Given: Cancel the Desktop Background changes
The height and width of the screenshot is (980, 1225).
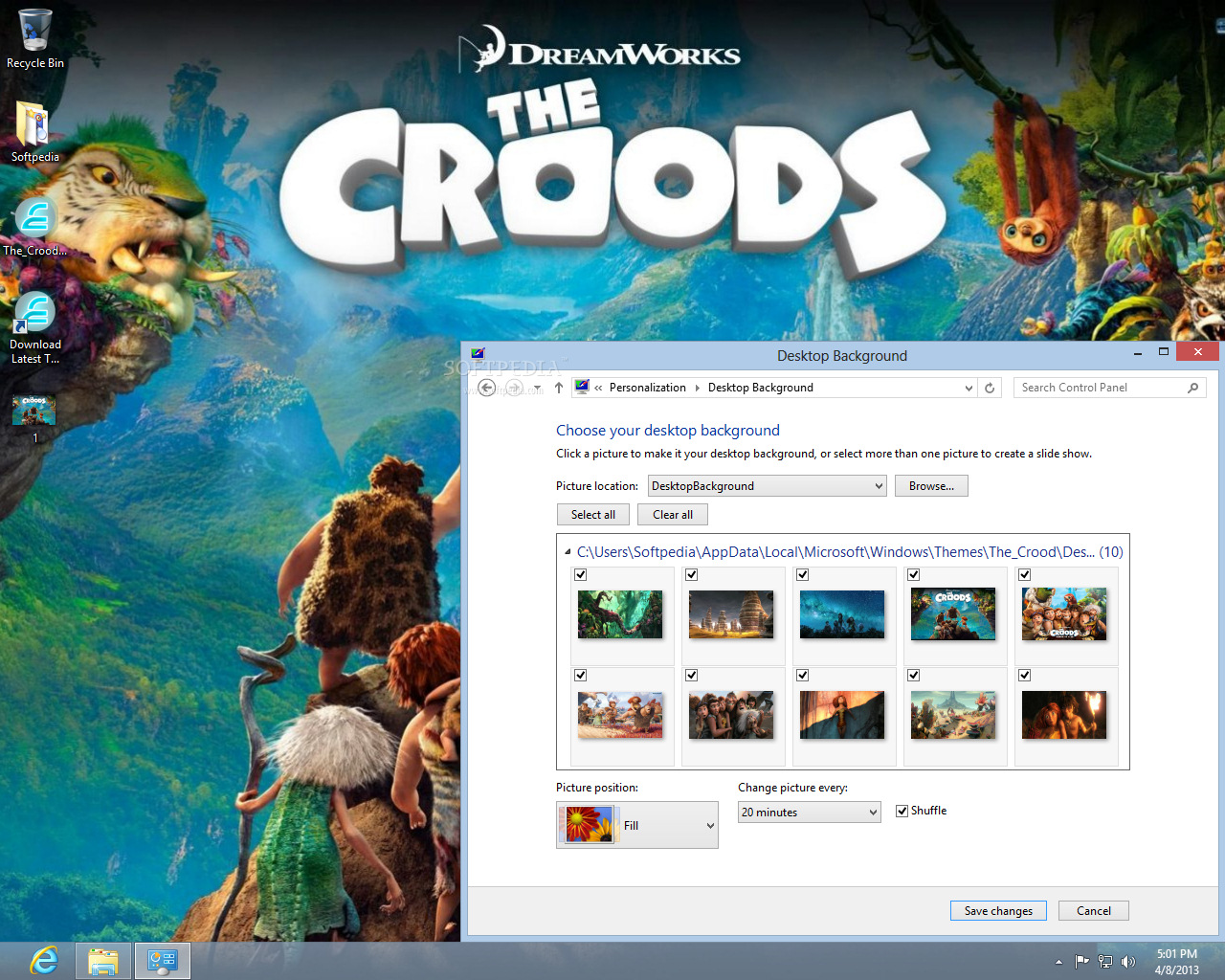Looking at the screenshot, I should [x=1094, y=911].
